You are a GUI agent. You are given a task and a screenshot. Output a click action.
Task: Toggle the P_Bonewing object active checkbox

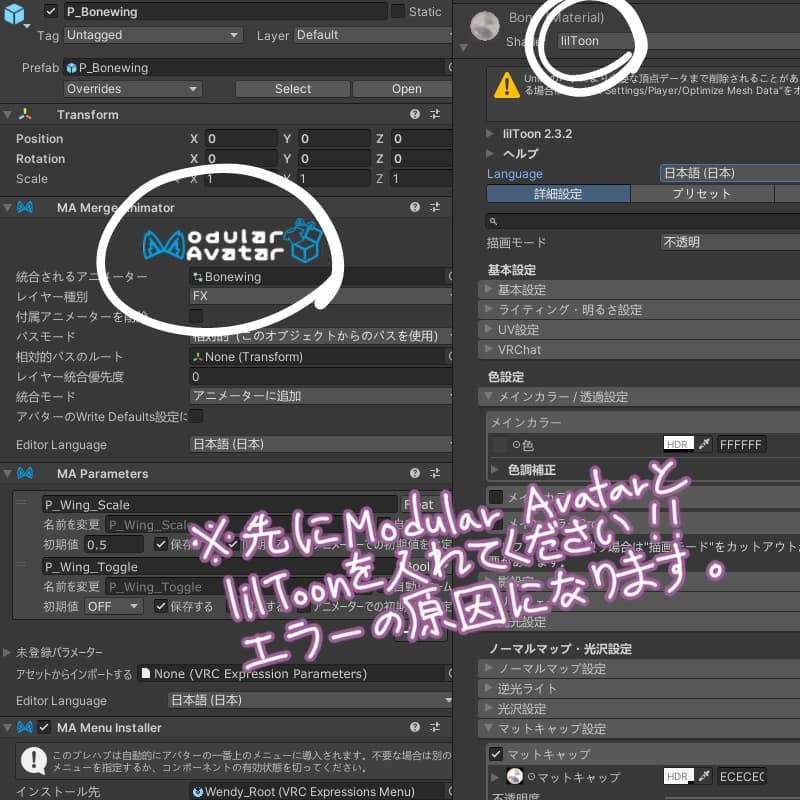coord(51,11)
